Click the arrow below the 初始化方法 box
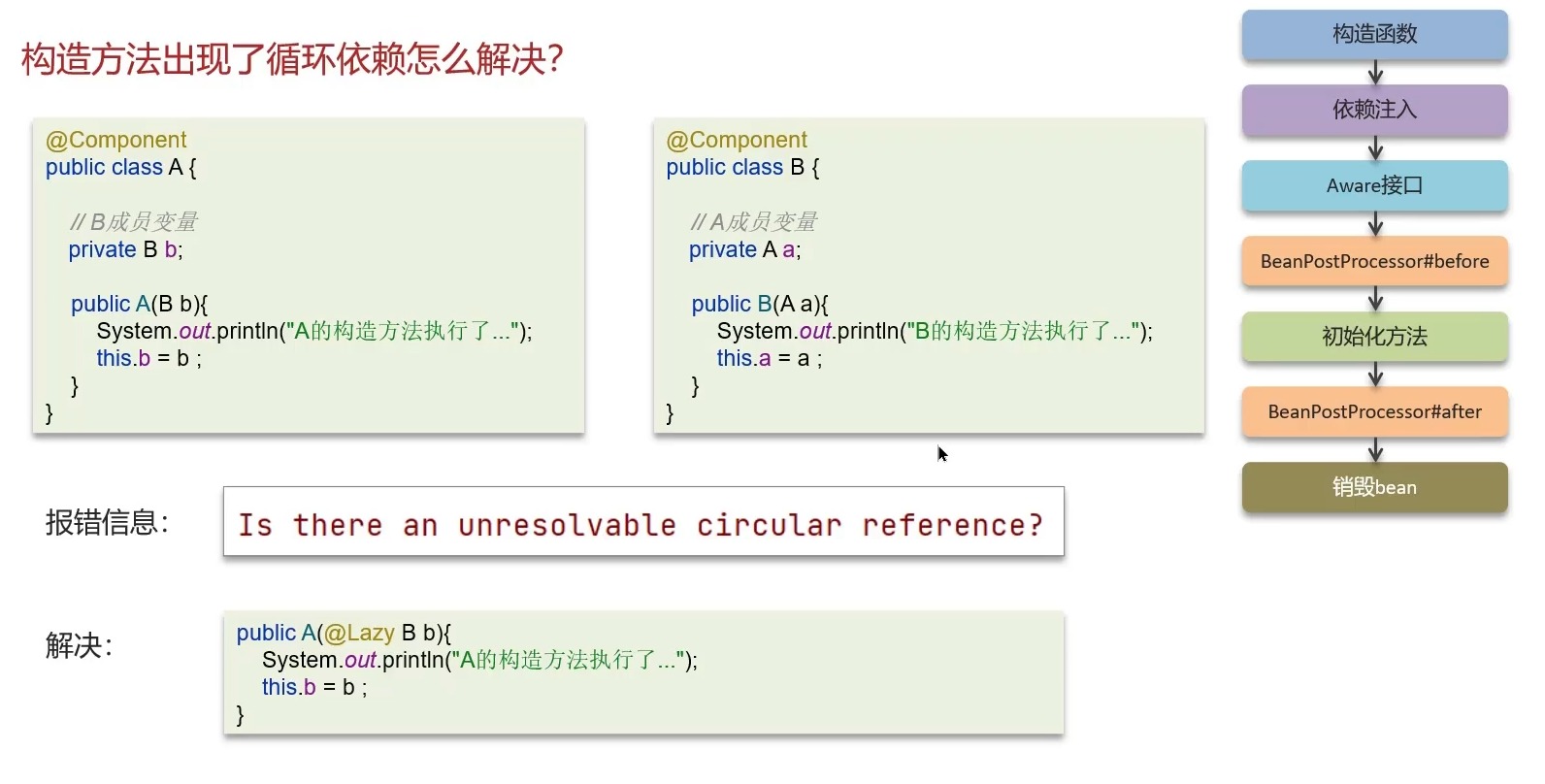The image size is (1545, 784). coord(1375,376)
